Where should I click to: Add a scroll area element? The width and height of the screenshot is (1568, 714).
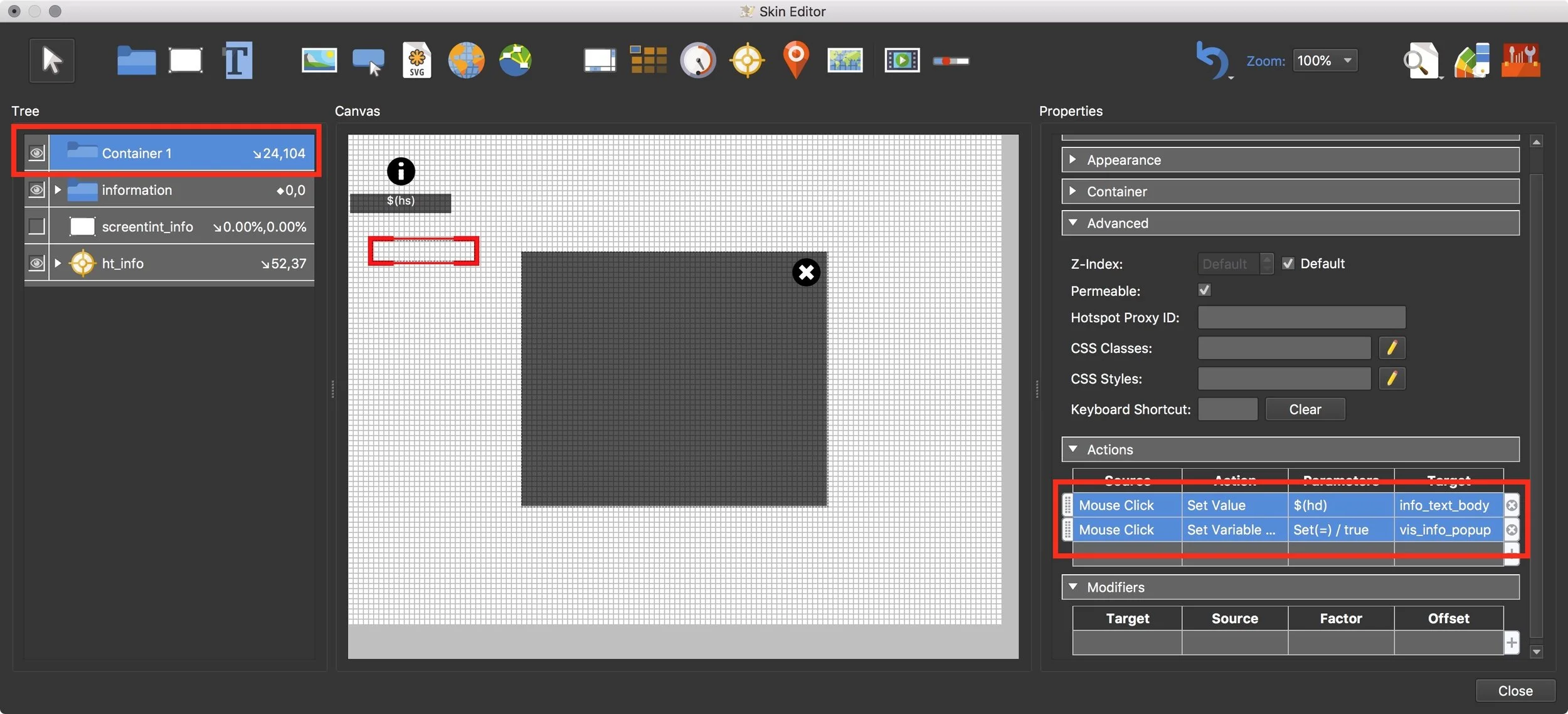tap(600, 61)
